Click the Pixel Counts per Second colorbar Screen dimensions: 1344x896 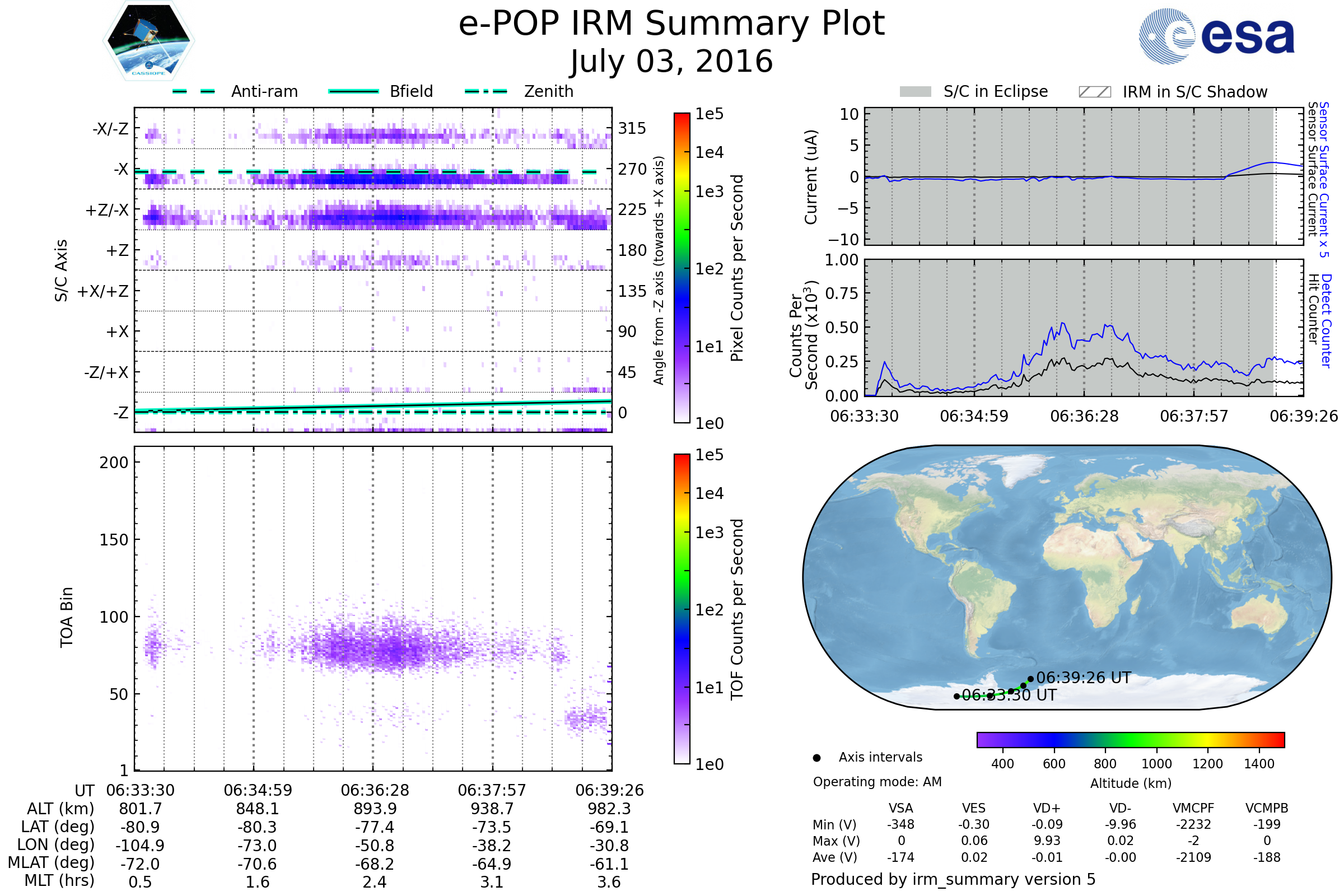pyautogui.click(x=682, y=268)
